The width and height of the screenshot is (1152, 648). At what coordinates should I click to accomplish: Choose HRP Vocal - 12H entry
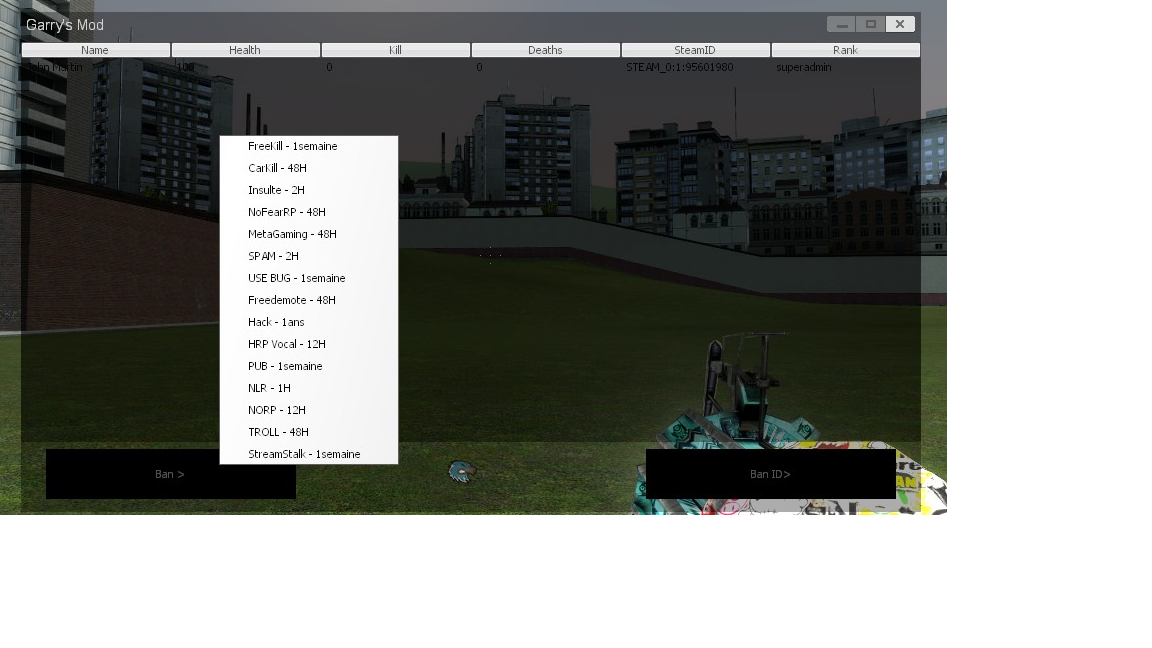coord(309,345)
